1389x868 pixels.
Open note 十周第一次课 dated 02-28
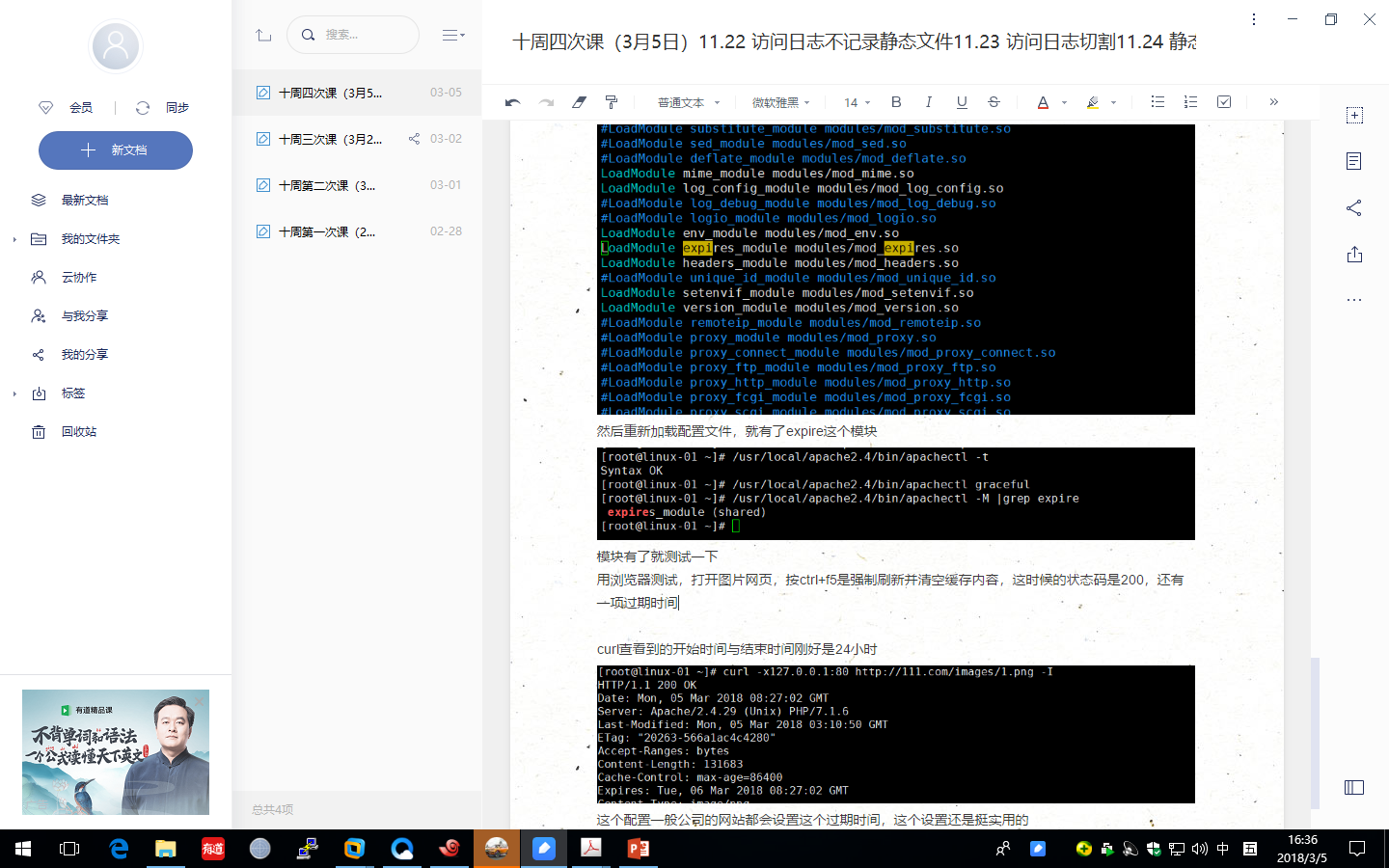click(357, 231)
